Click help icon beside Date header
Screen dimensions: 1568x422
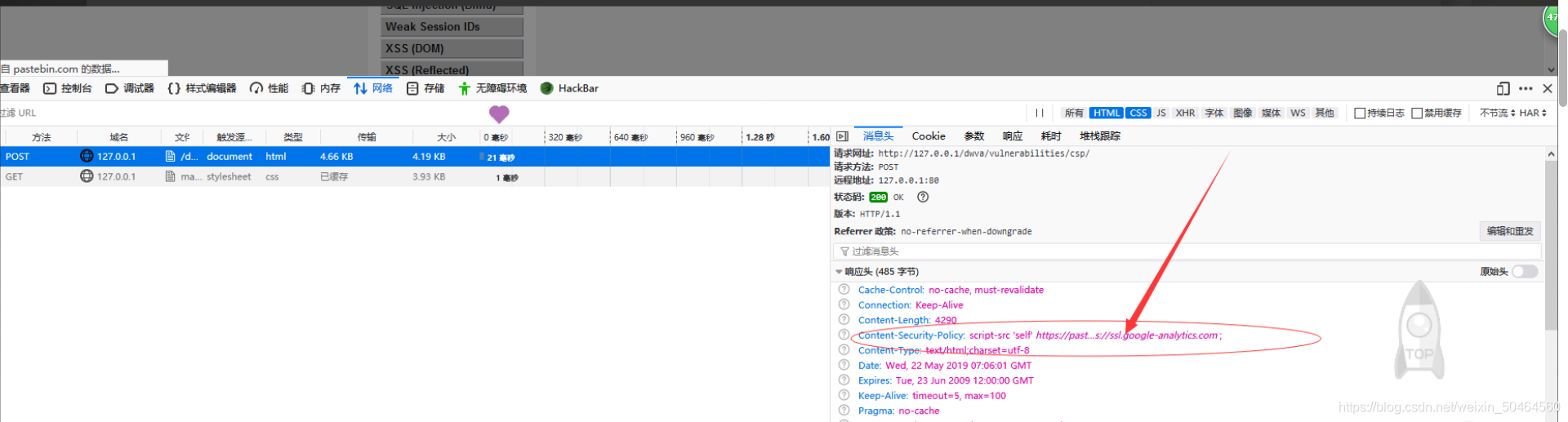pyautogui.click(x=844, y=365)
